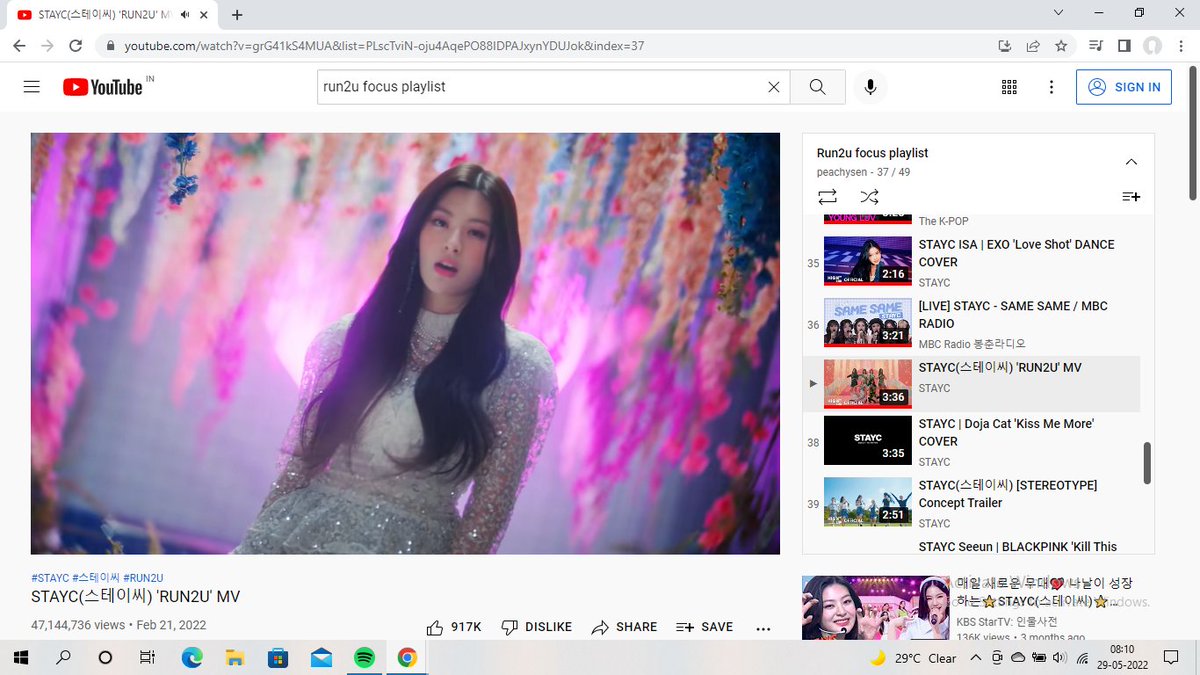The height and width of the screenshot is (675, 1200).
Task: Open the YouTube apps grid
Action: pos(1009,87)
